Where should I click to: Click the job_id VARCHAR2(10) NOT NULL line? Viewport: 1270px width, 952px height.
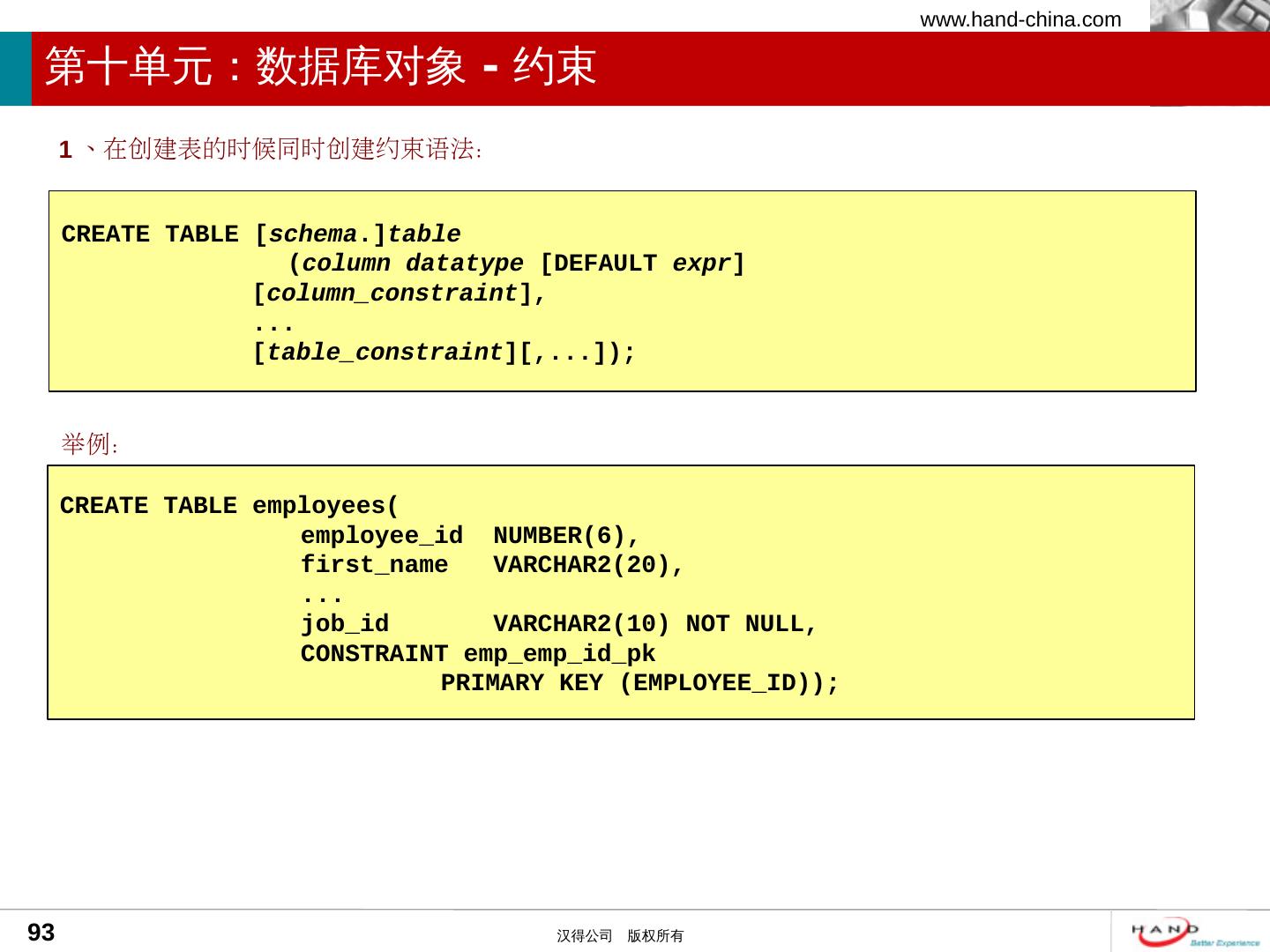point(559,624)
